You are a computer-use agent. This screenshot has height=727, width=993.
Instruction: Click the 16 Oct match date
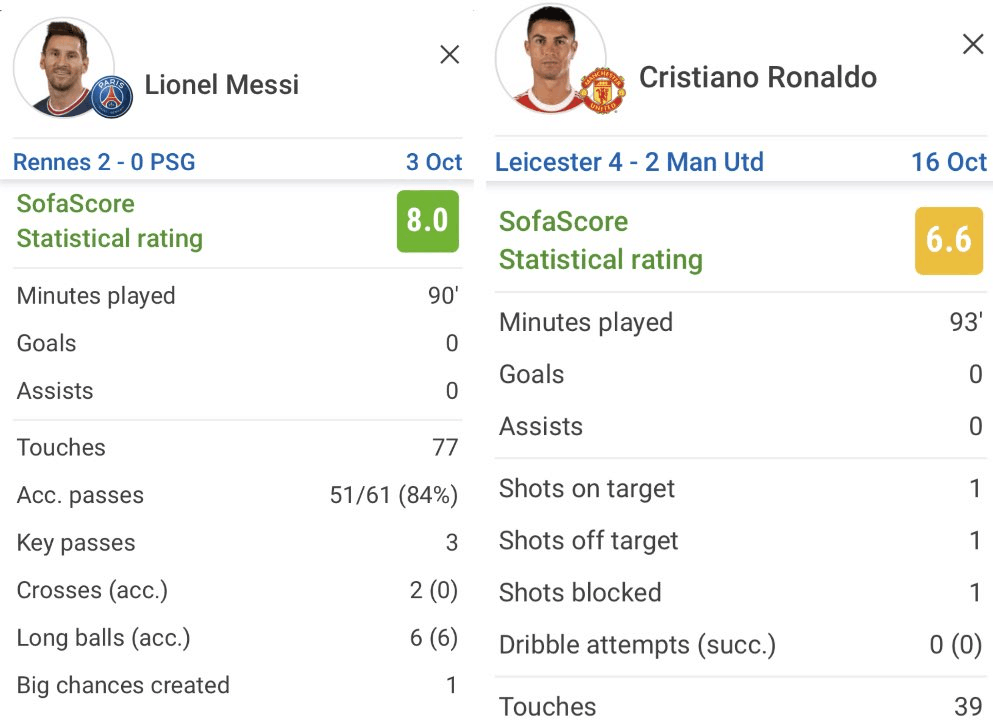click(948, 162)
